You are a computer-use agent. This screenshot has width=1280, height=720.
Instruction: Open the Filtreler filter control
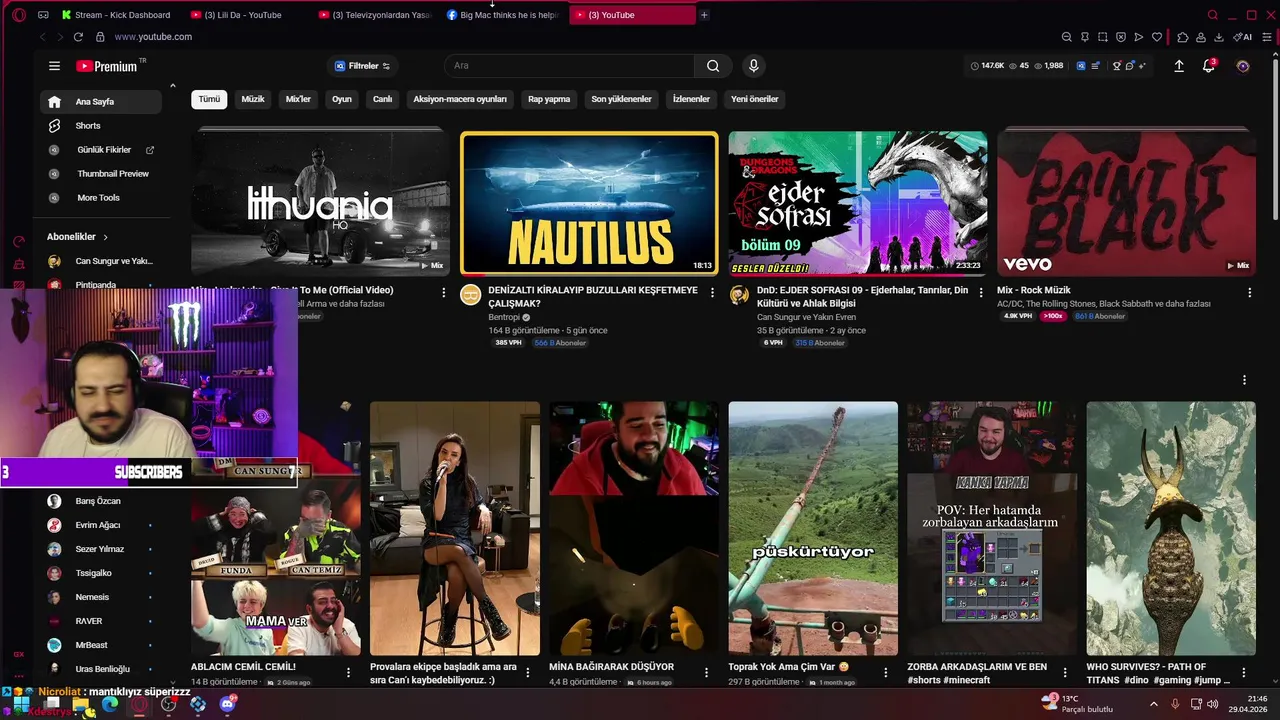pyautogui.click(x=362, y=66)
